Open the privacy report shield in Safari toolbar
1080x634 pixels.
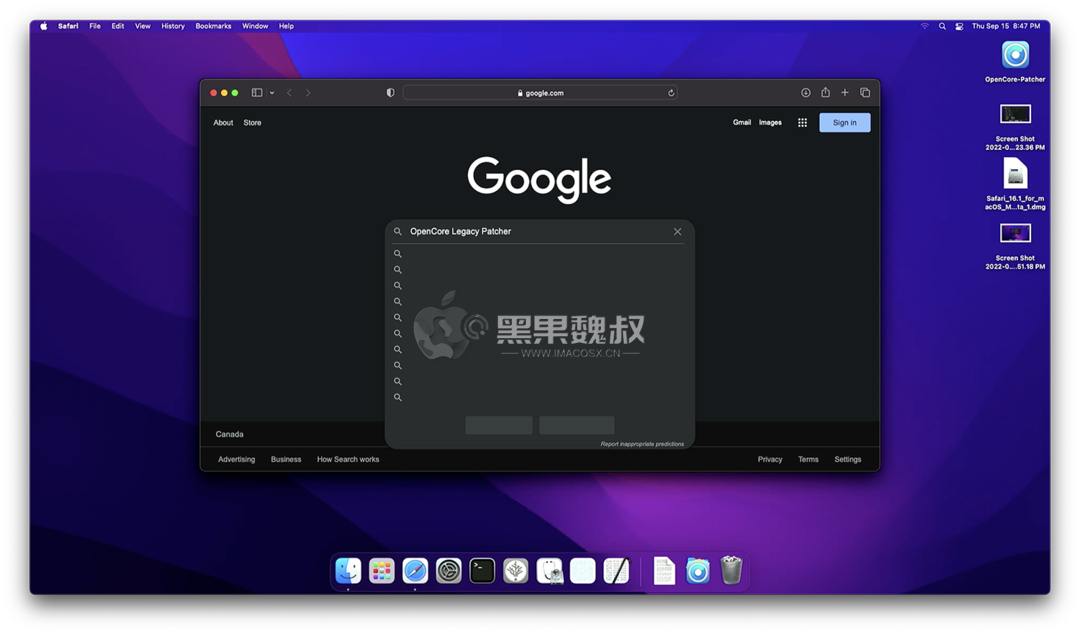(390, 92)
